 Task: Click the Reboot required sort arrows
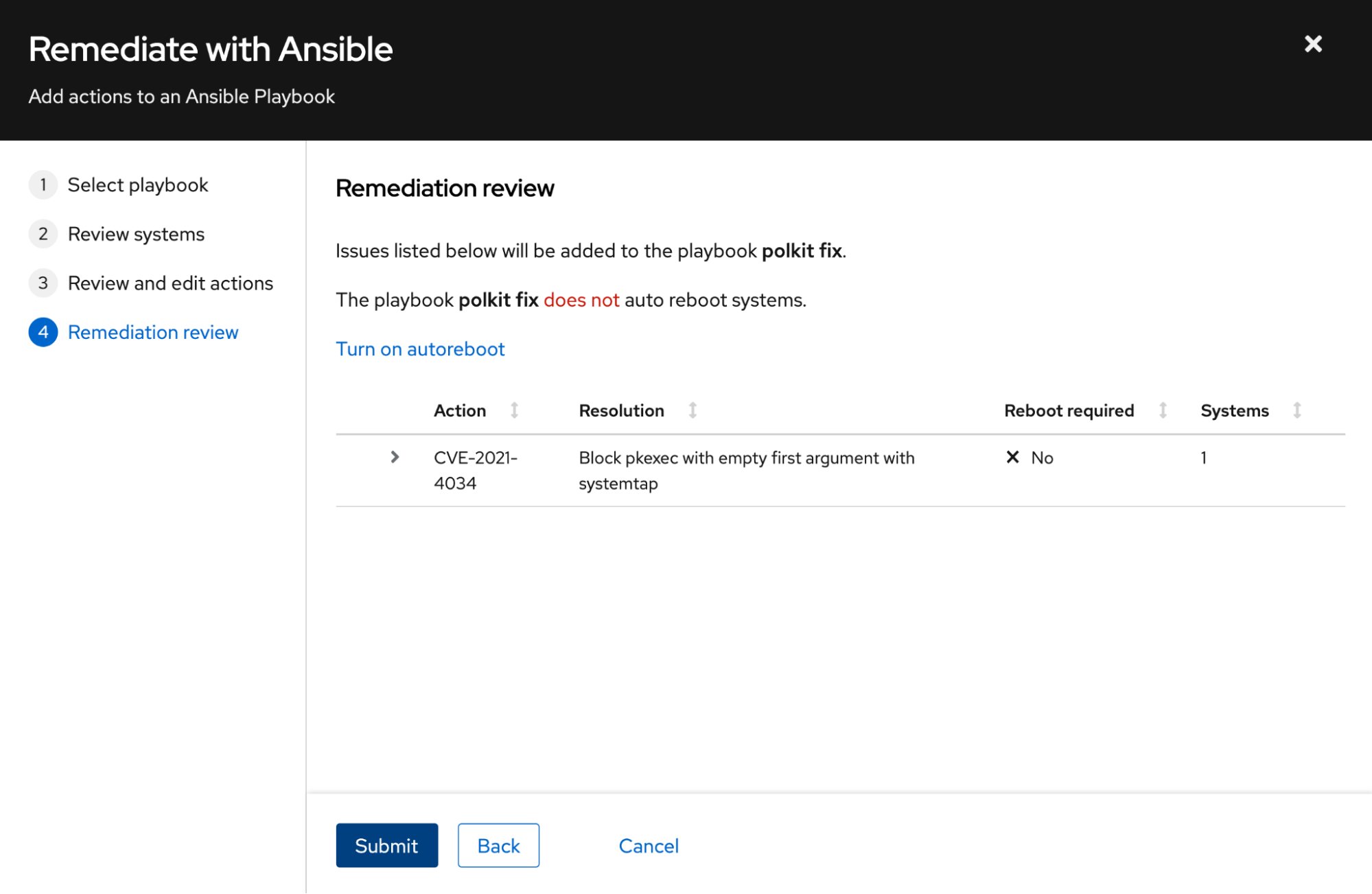[1163, 410]
